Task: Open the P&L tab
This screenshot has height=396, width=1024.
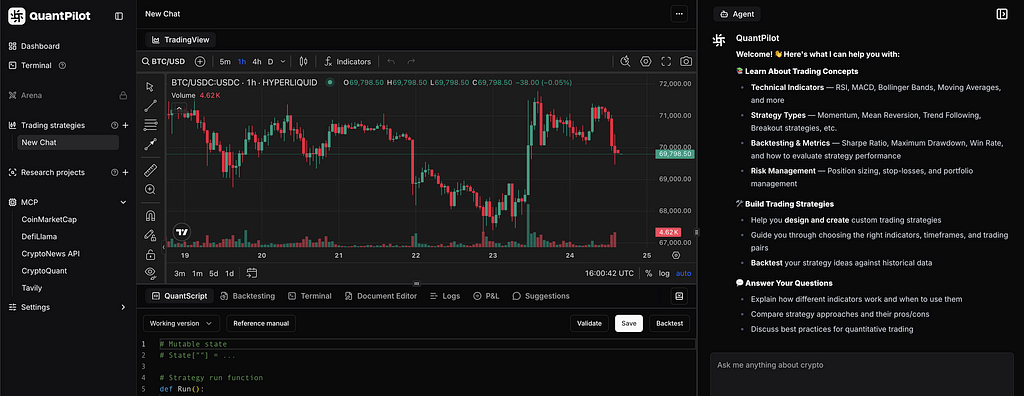Action: point(486,296)
